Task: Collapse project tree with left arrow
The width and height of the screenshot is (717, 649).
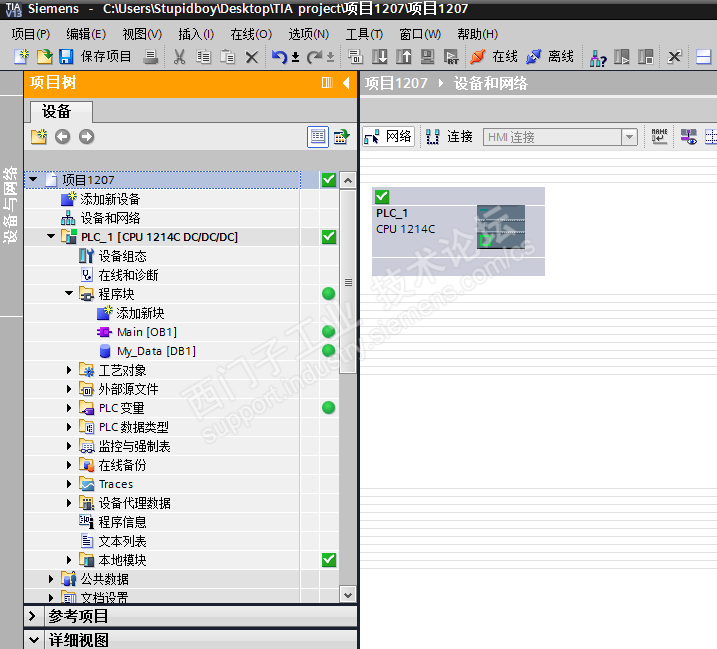Action: (346, 83)
